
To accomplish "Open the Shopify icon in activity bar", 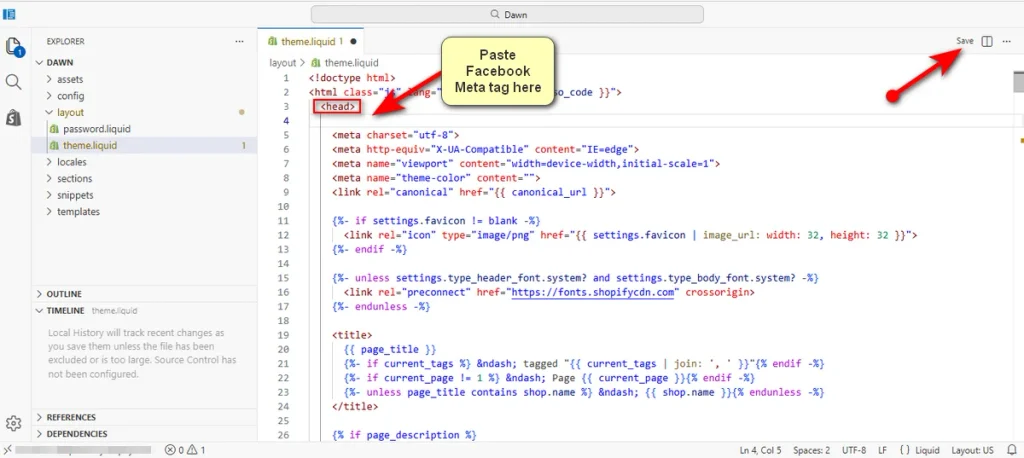I will tap(14, 118).
